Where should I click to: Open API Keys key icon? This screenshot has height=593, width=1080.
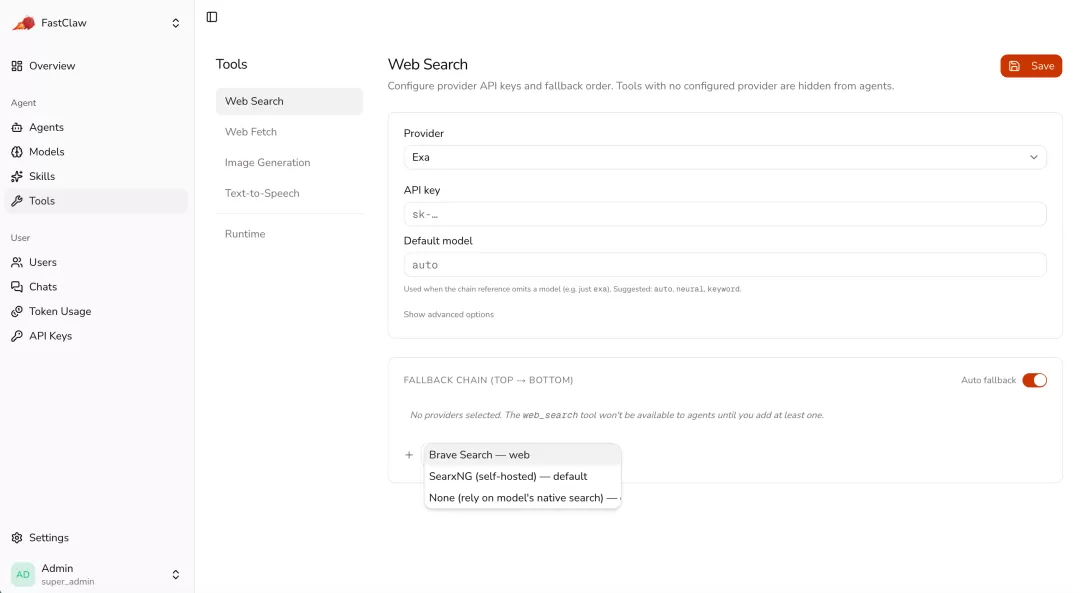[x=17, y=336]
